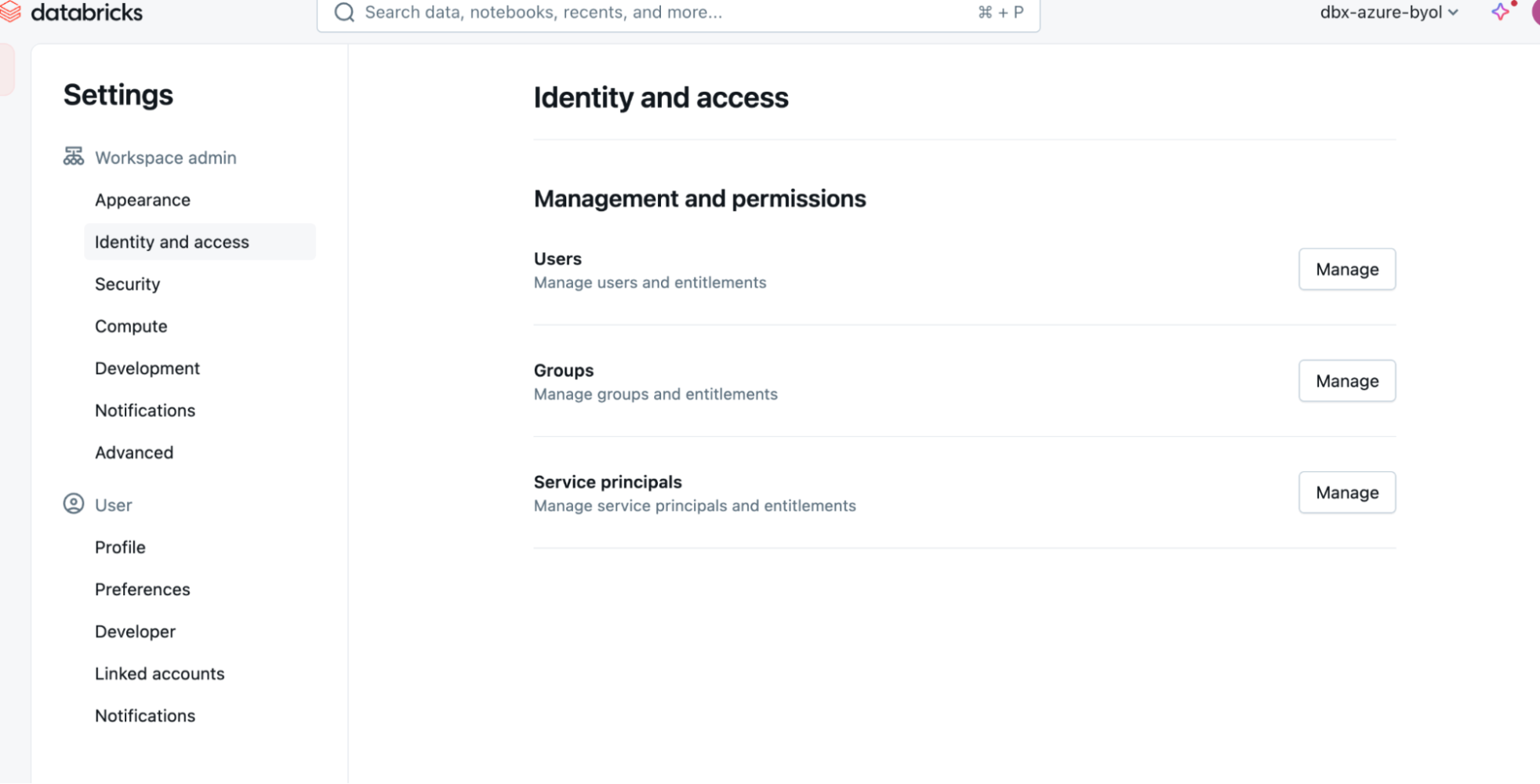Viewport: 1540px width, 784px height.
Task: Select the Identity and access setting
Action: pyautogui.click(x=172, y=241)
